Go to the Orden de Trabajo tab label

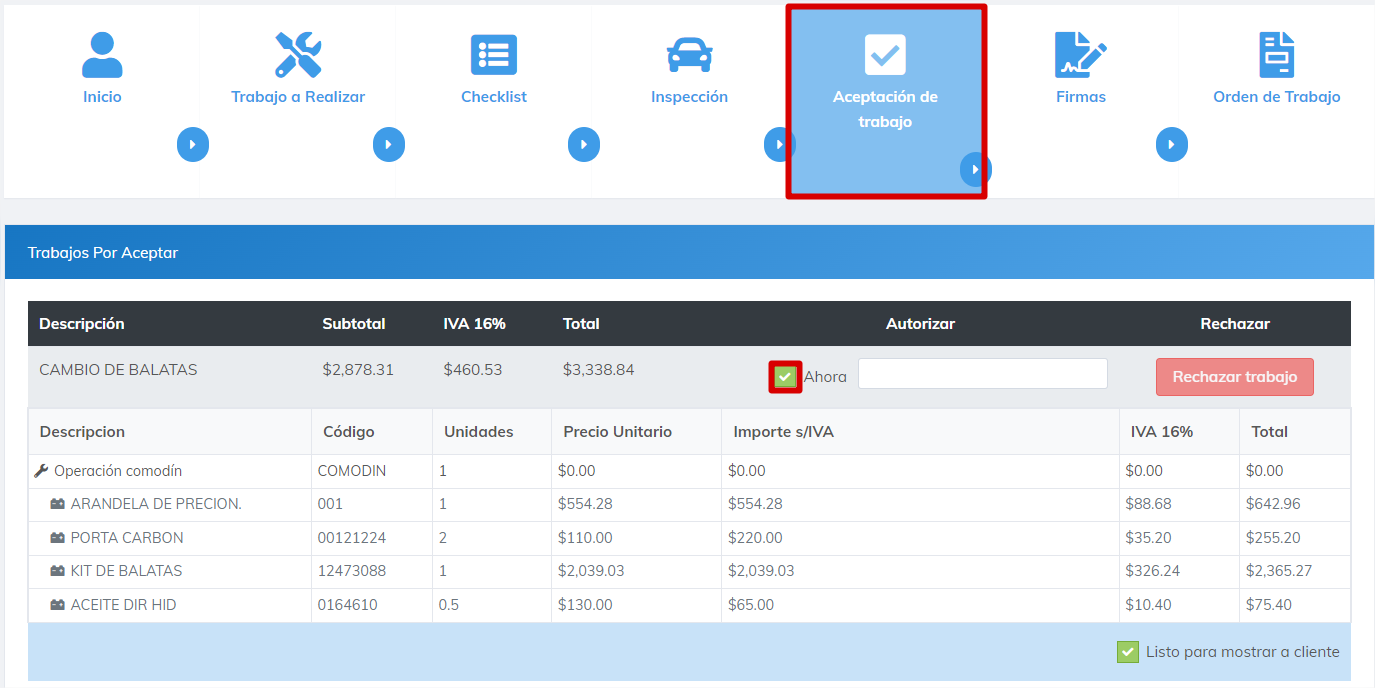[x=1276, y=97]
